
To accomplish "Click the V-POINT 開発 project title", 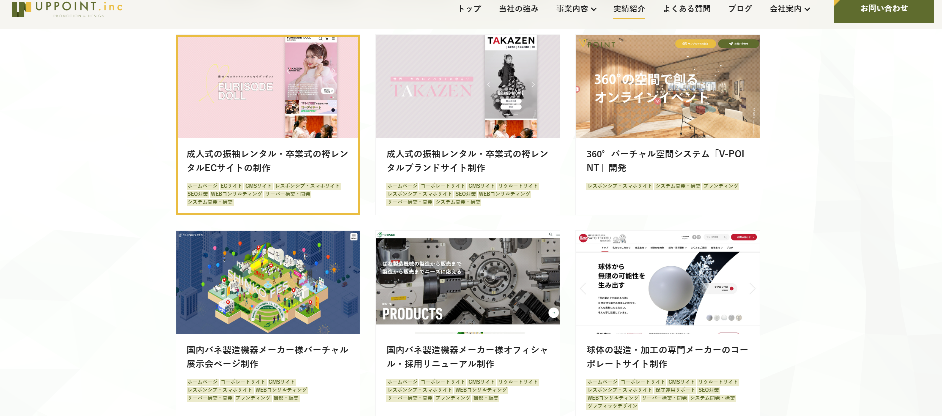I will pos(665,161).
